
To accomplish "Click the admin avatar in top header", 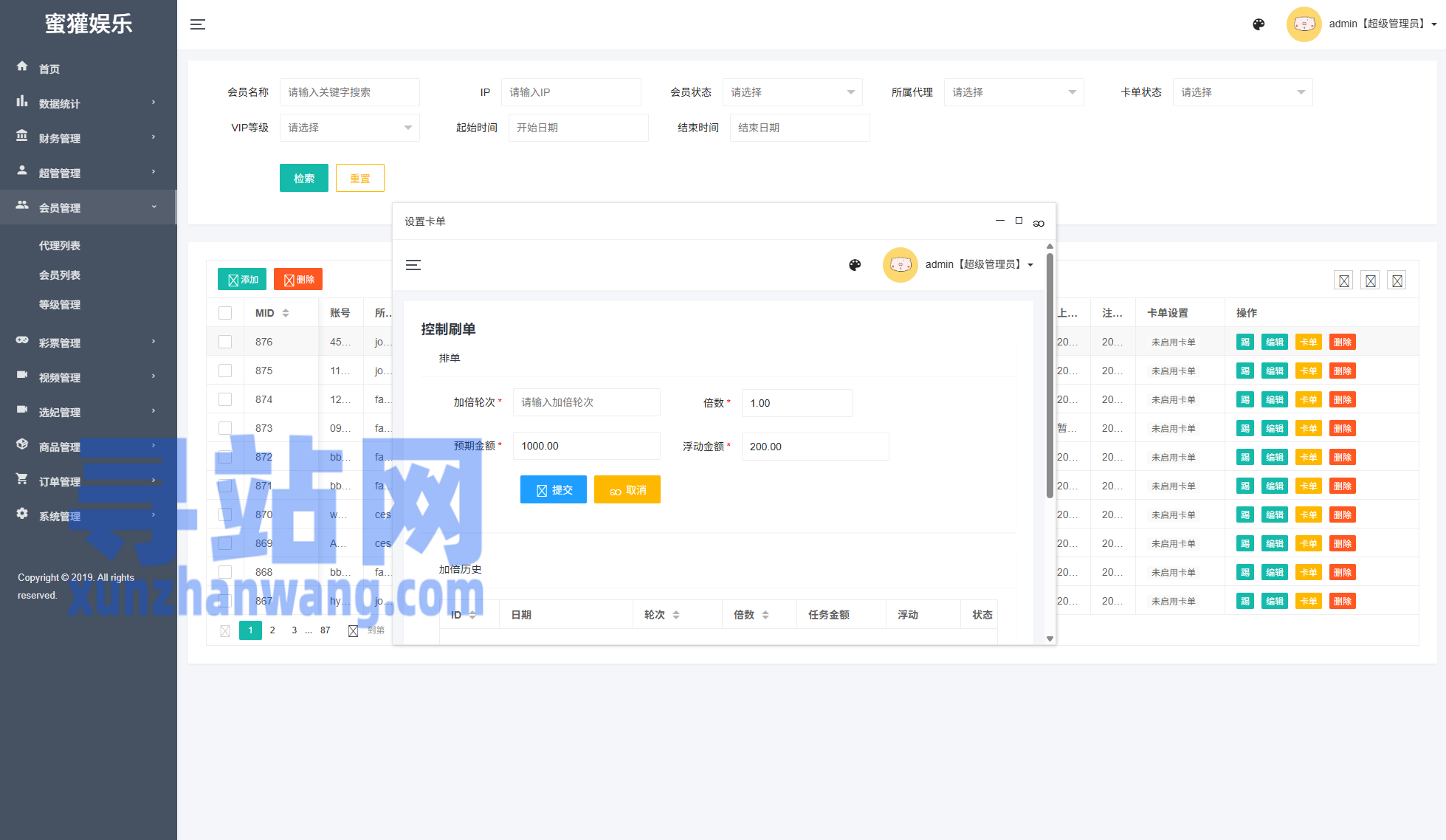I will pyautogui.click(x=1304, y=24).
